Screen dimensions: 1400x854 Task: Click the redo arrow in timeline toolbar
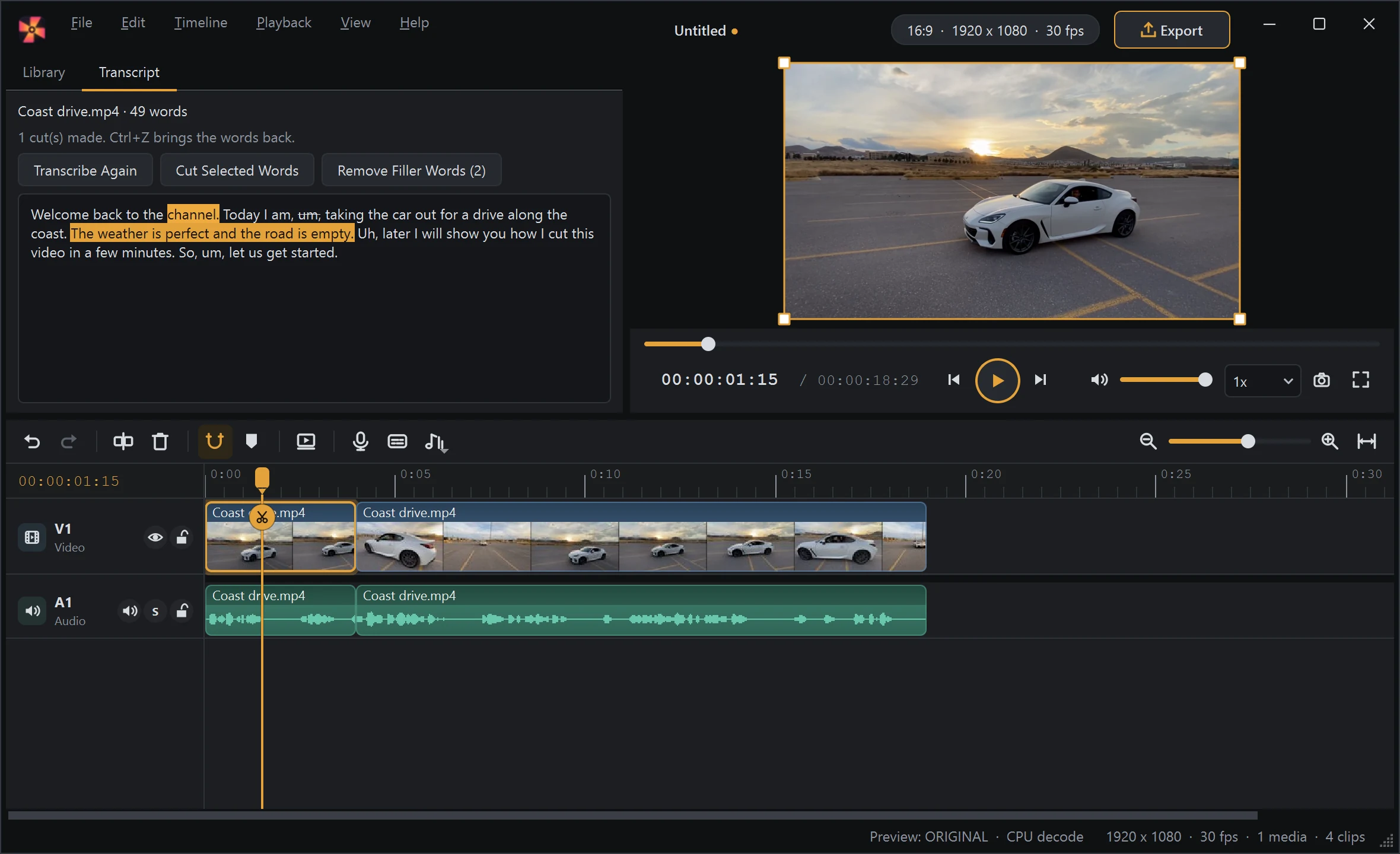point(69,441)
